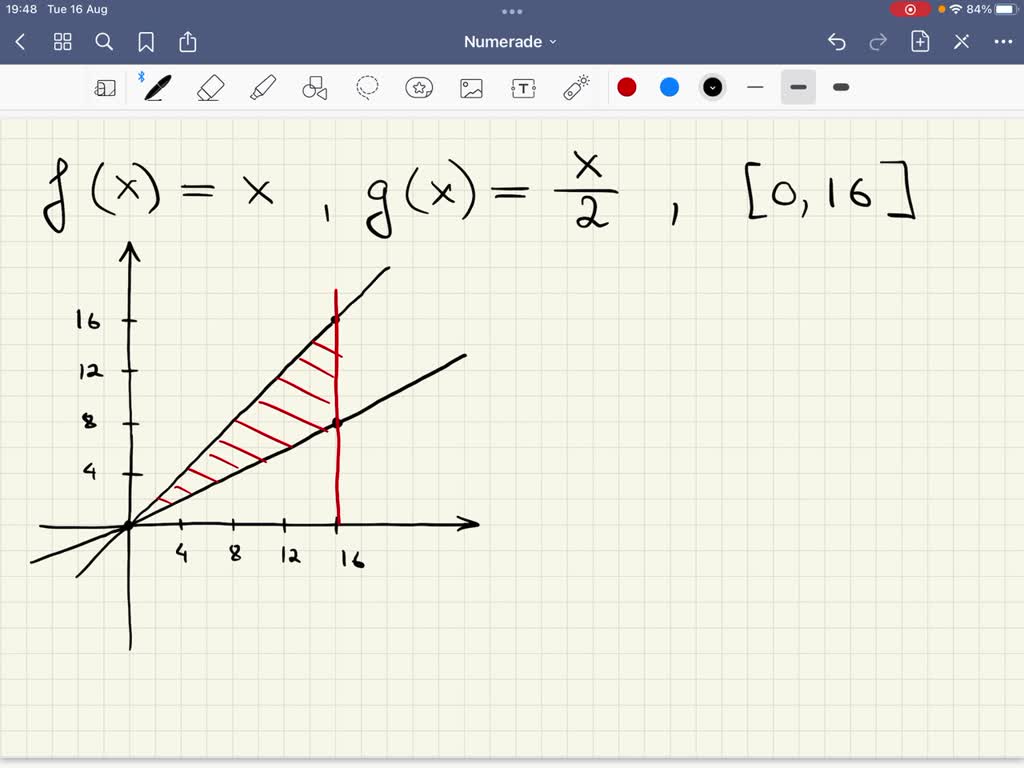Open the Stickers tool

coord(419,87)
